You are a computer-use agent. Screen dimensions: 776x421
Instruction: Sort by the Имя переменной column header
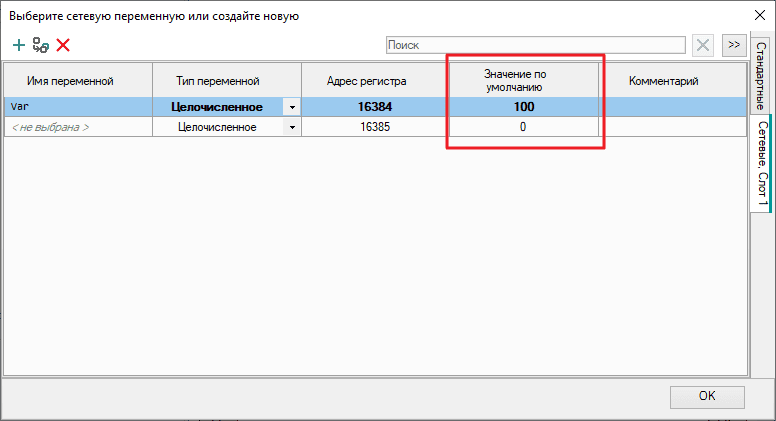78,80
